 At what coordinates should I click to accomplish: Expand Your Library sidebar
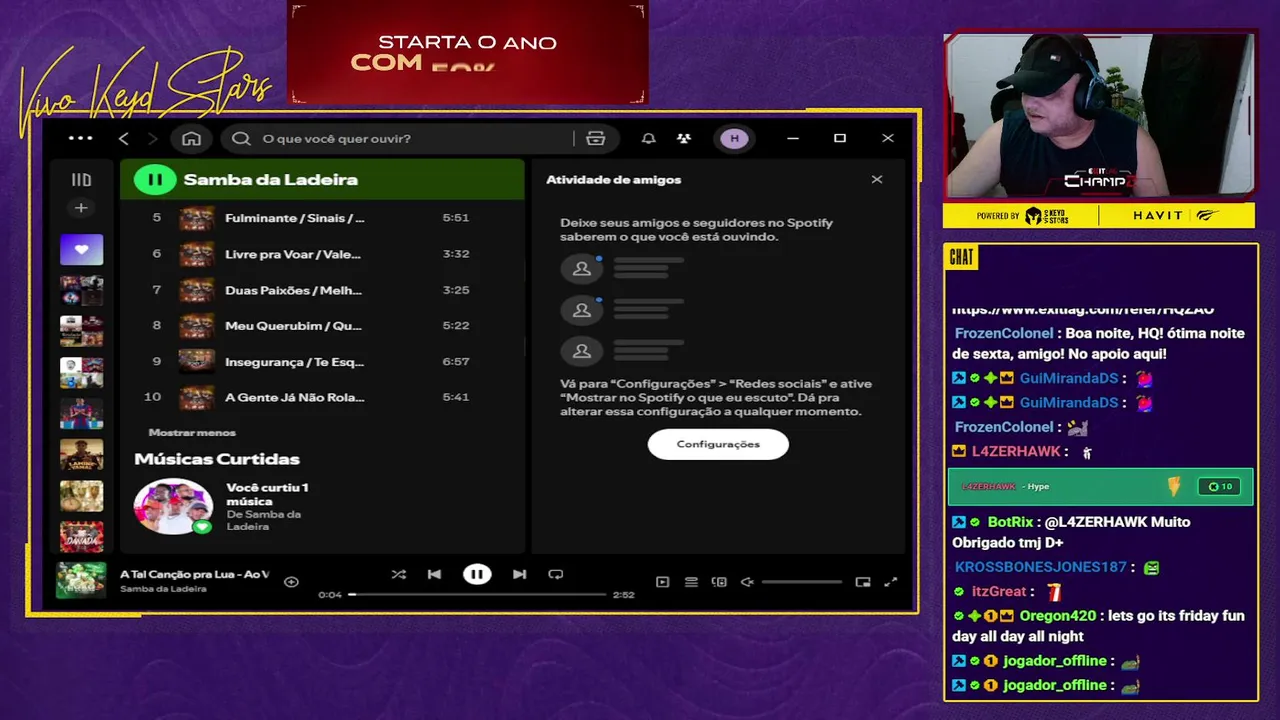(x=81, y=180)
